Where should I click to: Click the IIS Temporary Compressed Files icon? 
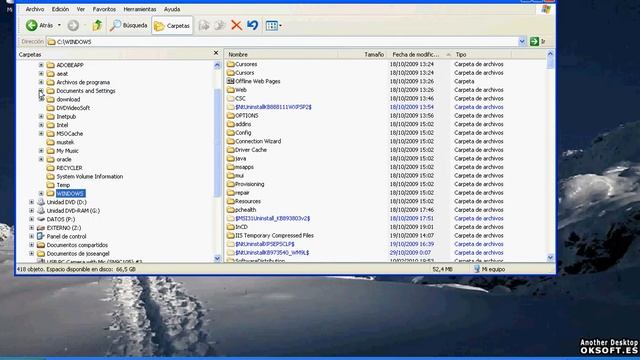click(231, 236)
